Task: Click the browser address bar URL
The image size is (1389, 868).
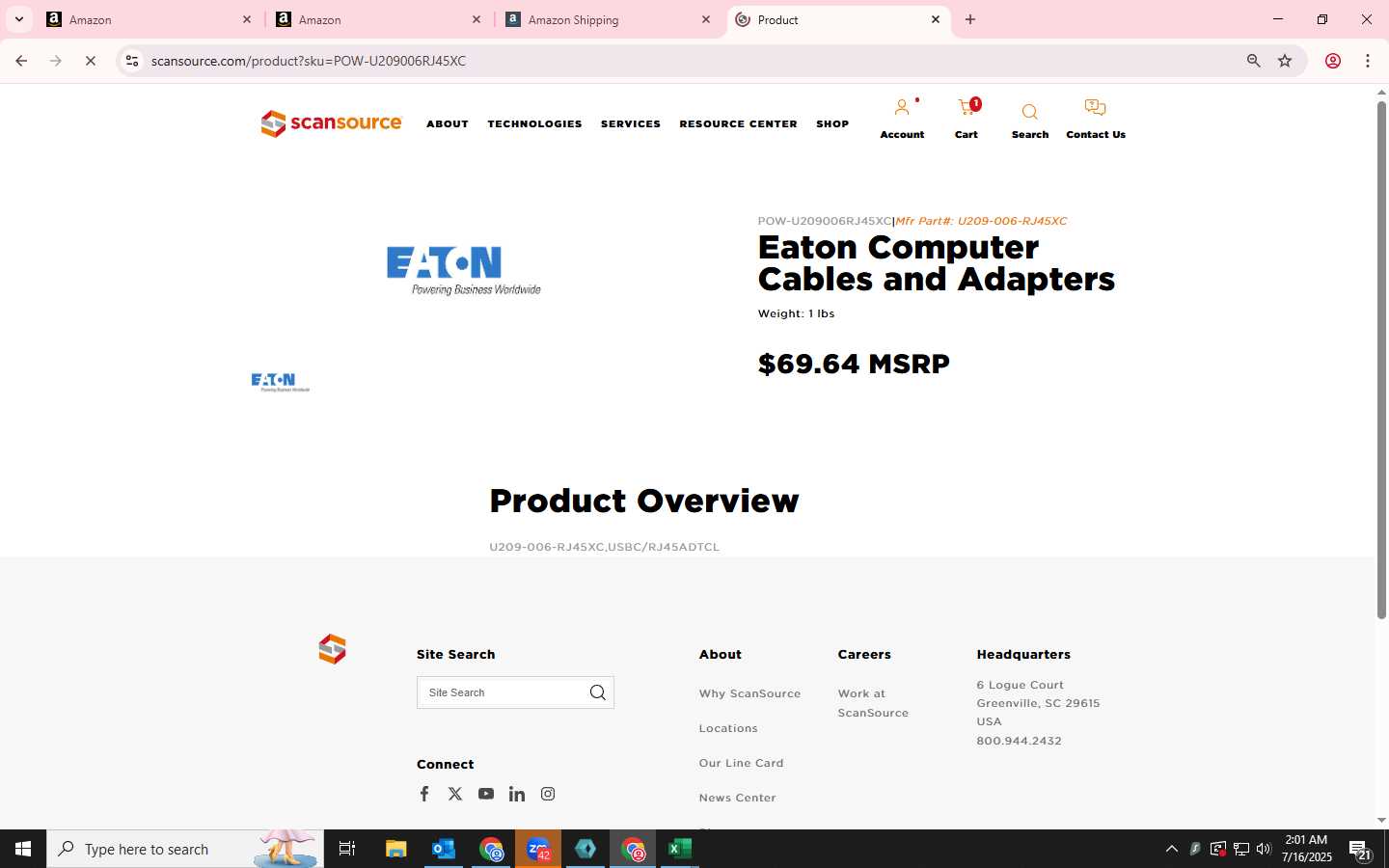Action: tap(309, 61)
